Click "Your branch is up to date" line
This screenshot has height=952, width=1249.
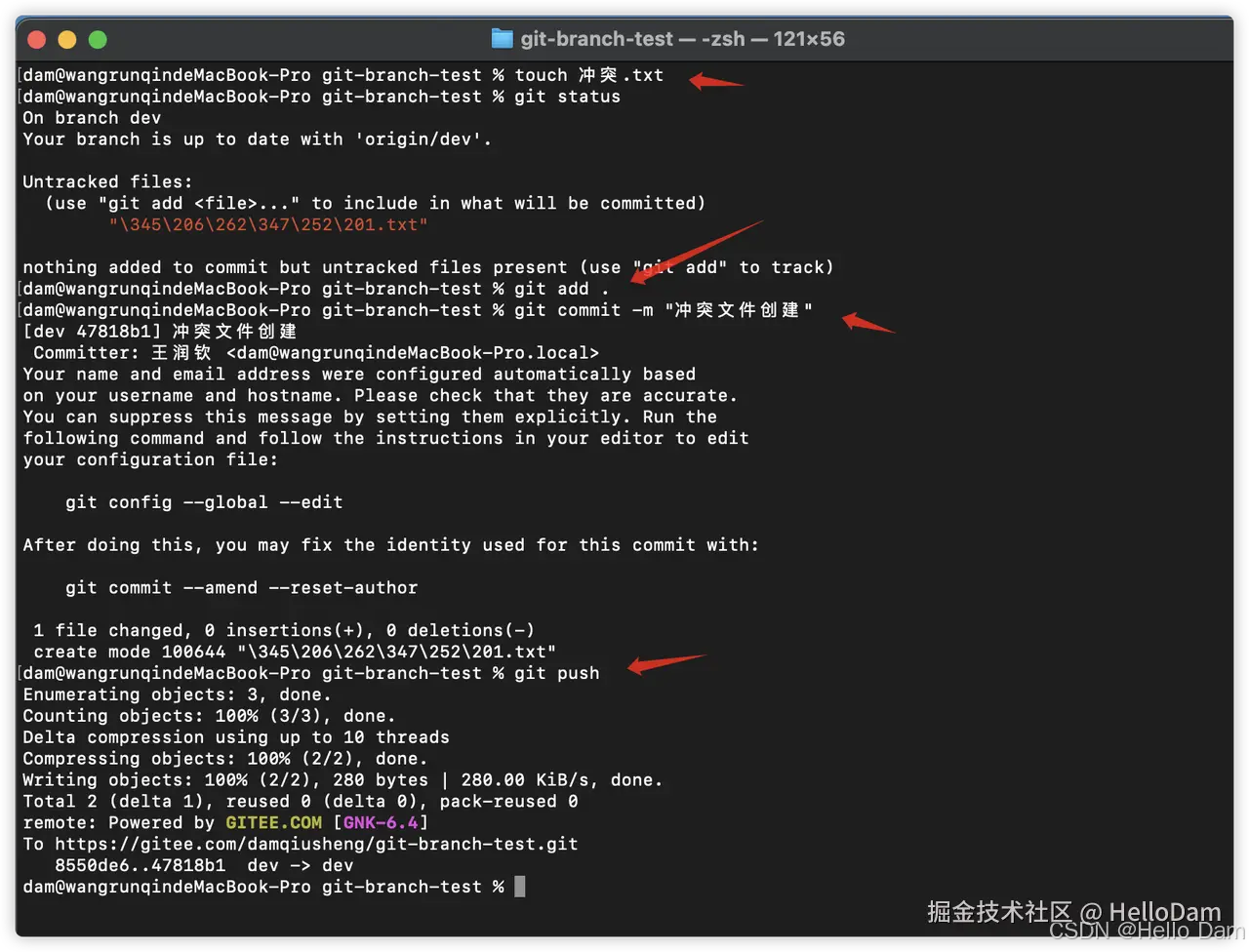tap(257, 139)
